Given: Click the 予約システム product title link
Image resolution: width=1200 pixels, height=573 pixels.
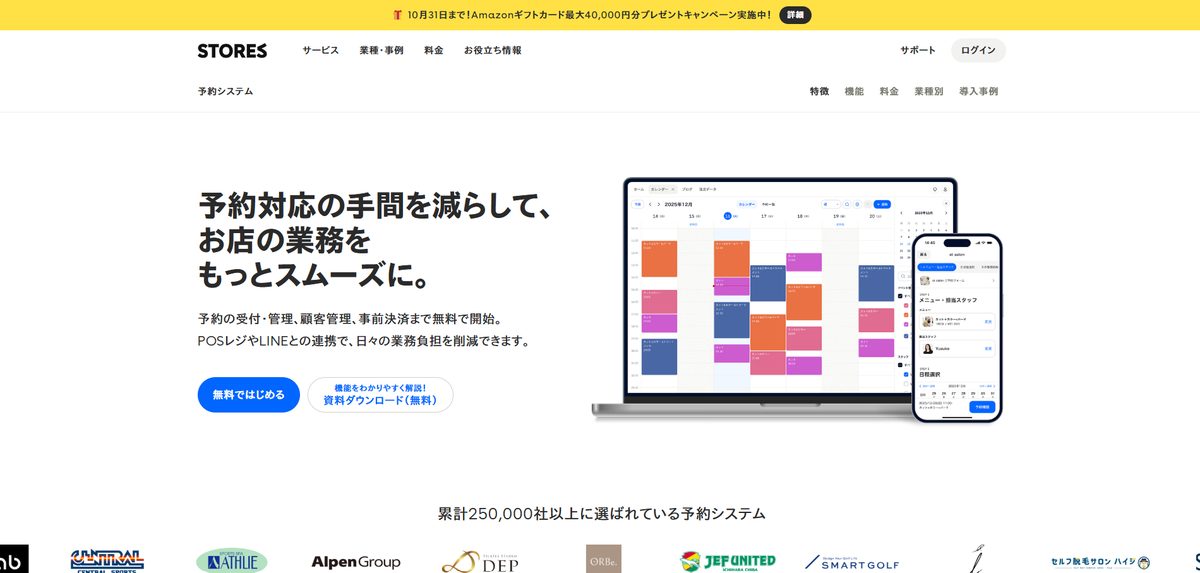Looking at the screenshot, I should (225, 91).
